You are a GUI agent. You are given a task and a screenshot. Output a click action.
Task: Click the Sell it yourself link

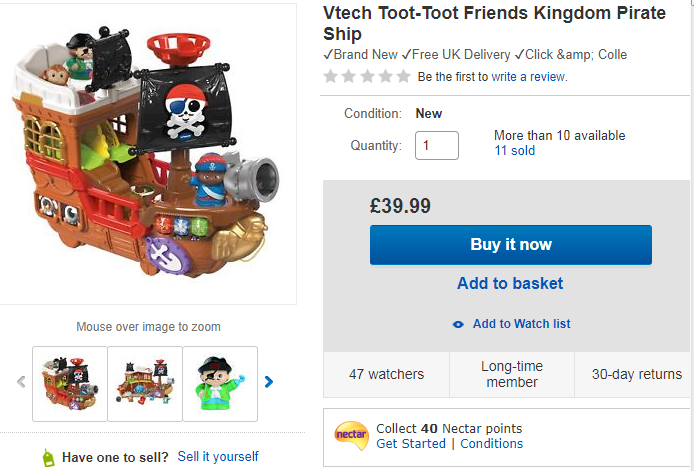click(218, 456)
